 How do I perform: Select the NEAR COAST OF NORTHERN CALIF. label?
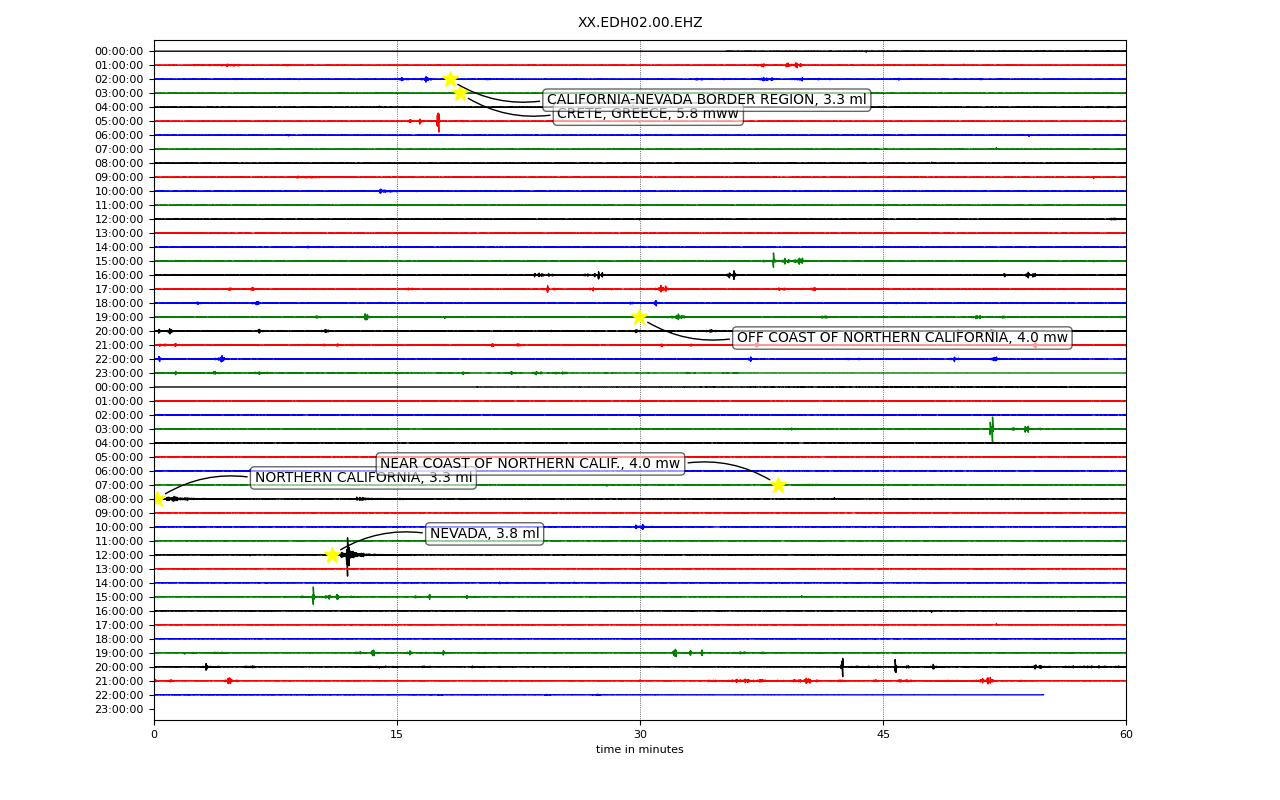[530, 464]
